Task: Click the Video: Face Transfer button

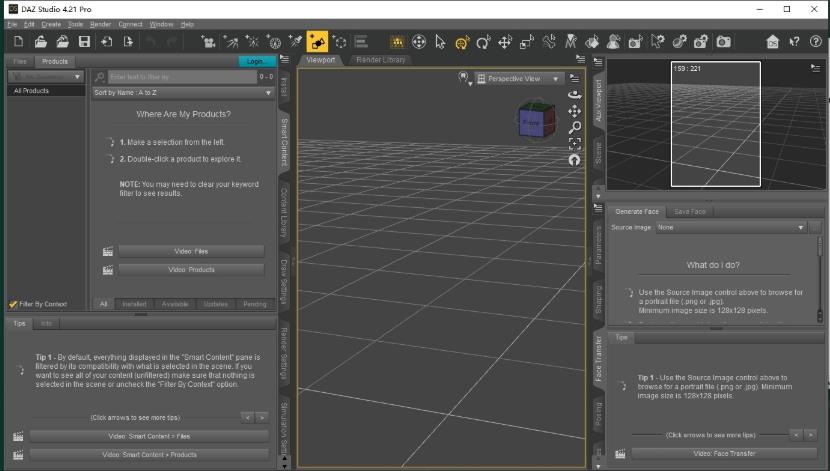Action: [724, 454]
